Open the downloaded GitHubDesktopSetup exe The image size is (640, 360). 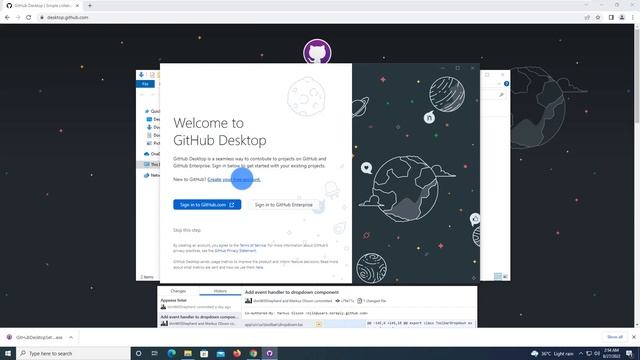click(36, 337)
